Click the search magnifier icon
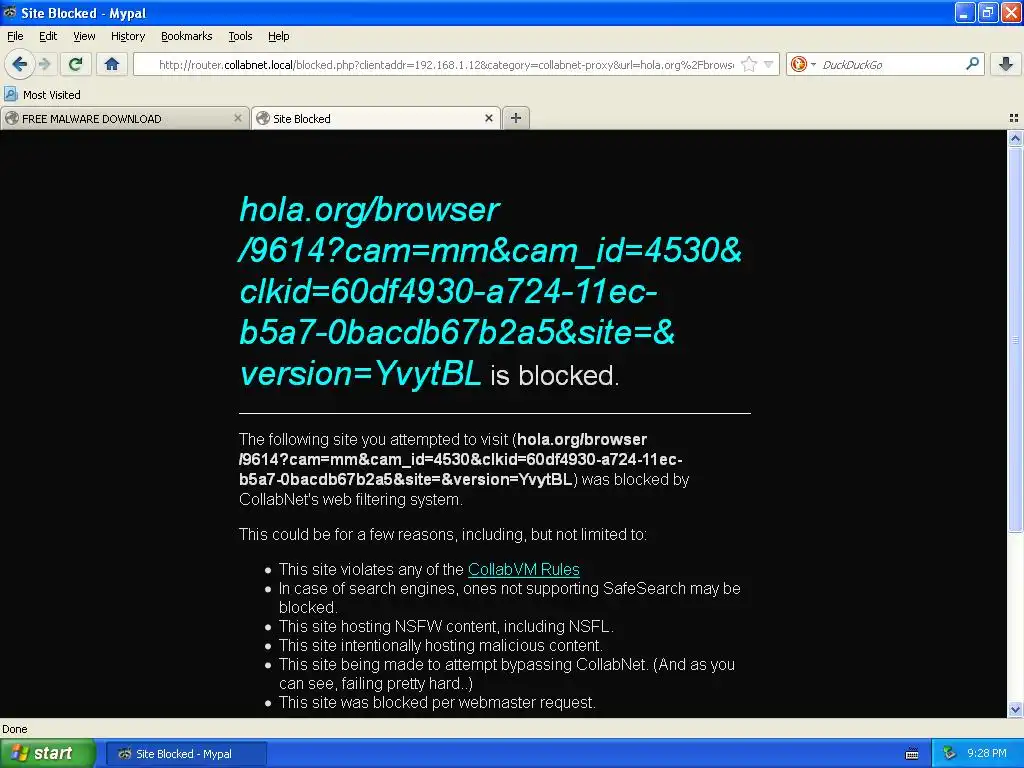1024x768 pixels. 972,64
